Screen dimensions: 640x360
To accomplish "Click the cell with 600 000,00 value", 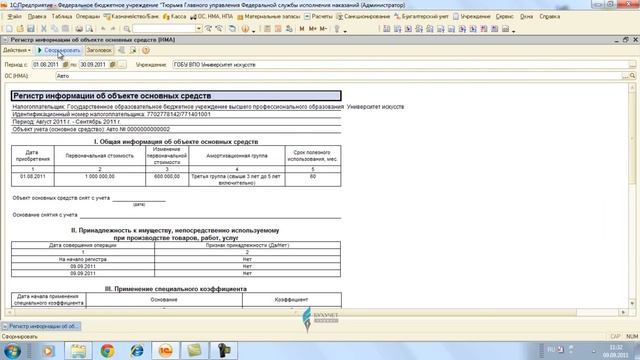I will [167, 180].
